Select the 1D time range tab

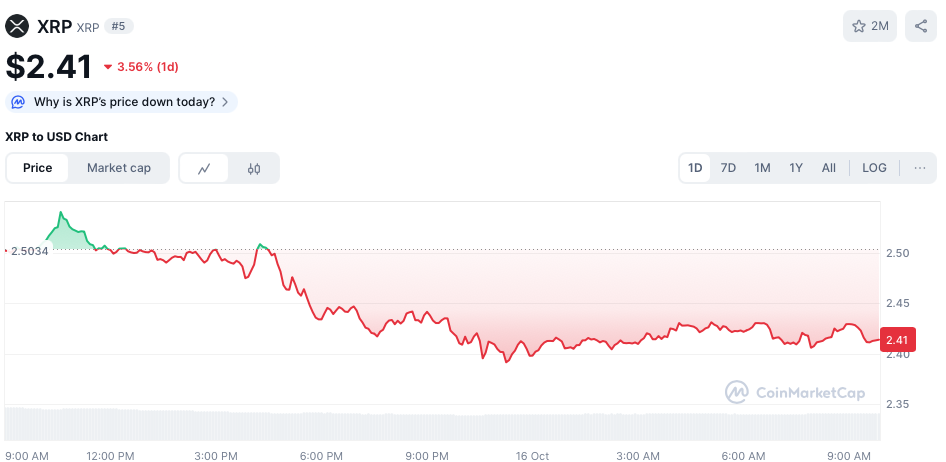(695, 168)
